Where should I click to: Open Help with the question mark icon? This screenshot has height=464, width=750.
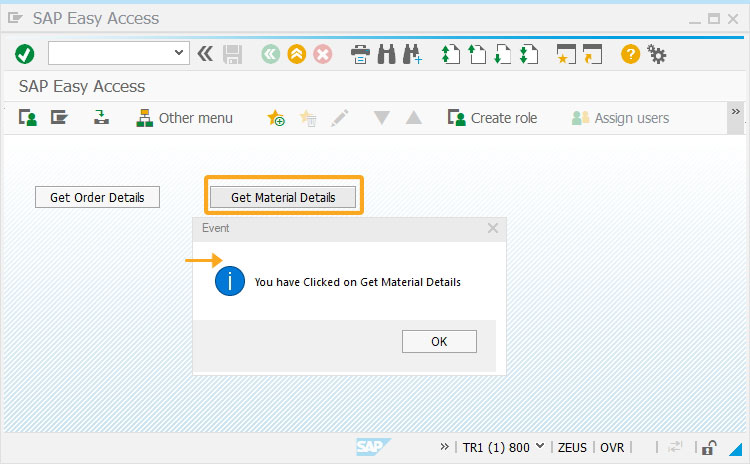pos(630,54)
